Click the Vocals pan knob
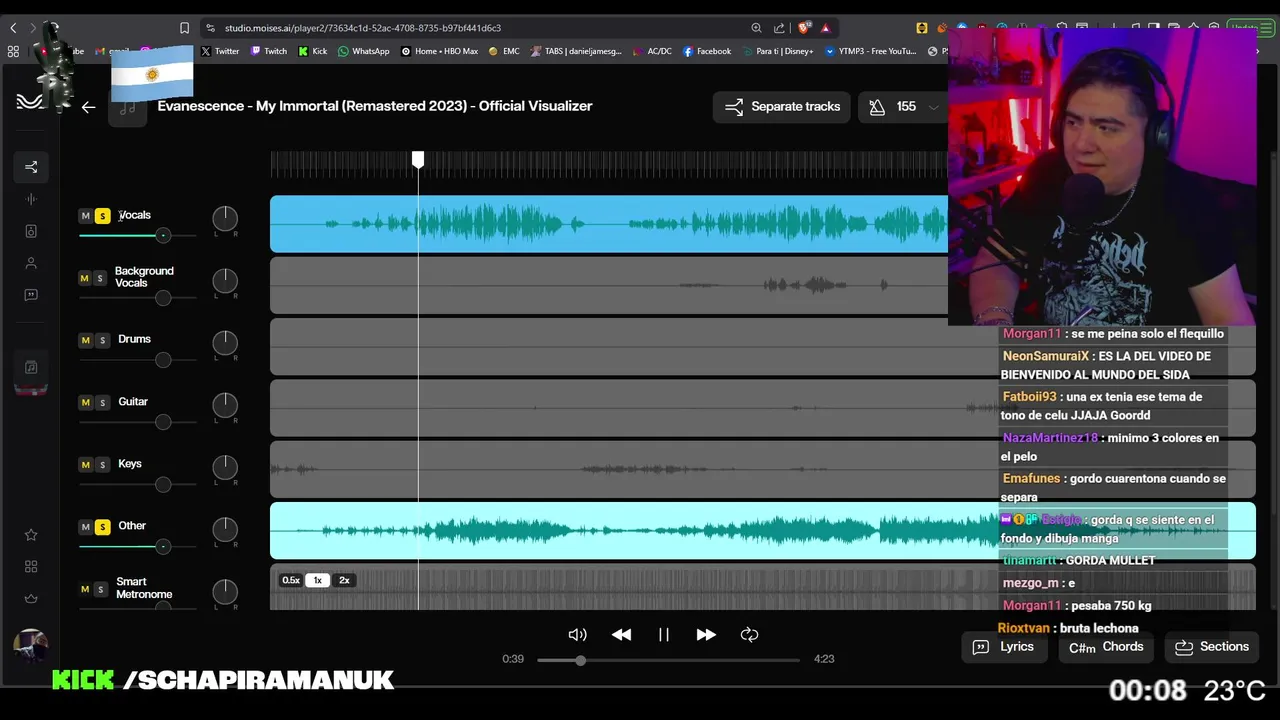 tap(225, 219)
